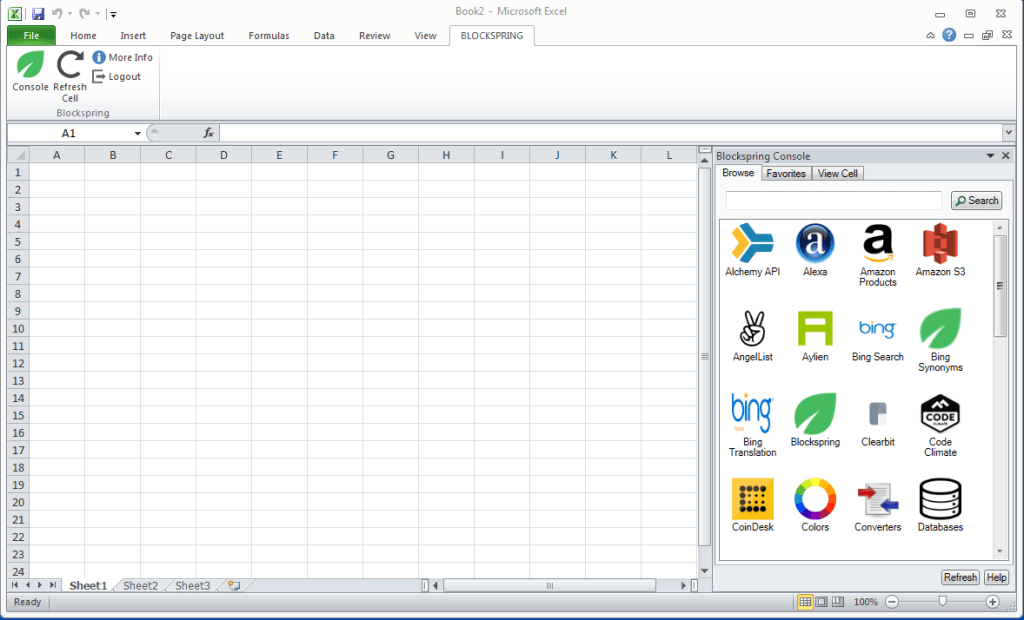Screen dimensions: 1024x620
Task: Select the Converters block
Action: pos(878,506)
